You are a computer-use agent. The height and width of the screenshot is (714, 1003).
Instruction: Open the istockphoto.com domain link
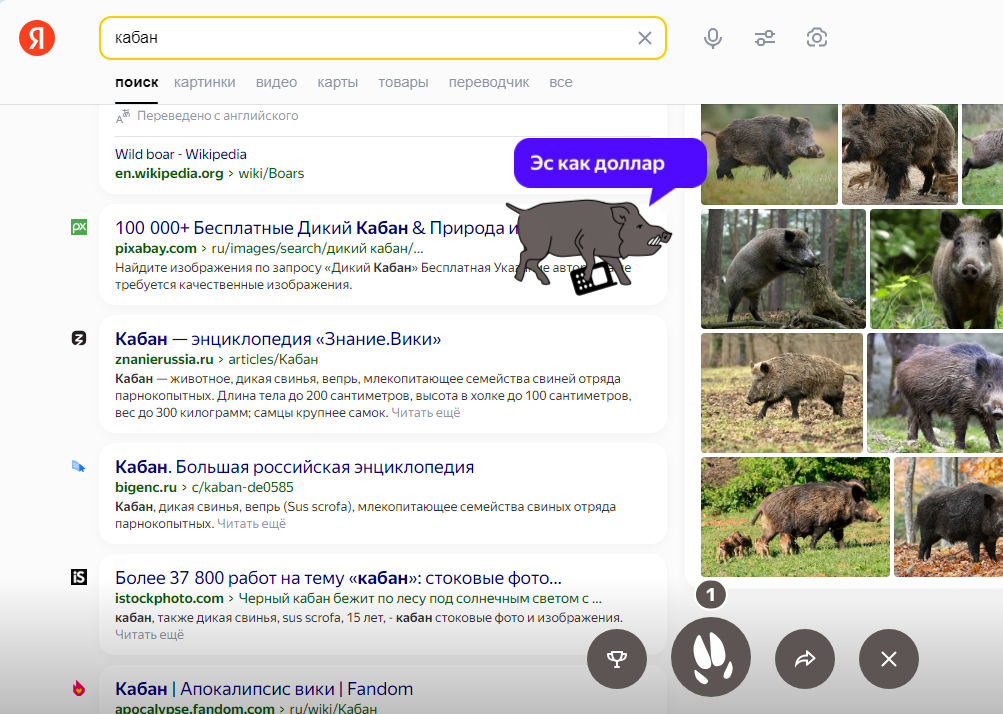[x=170, y=598]
